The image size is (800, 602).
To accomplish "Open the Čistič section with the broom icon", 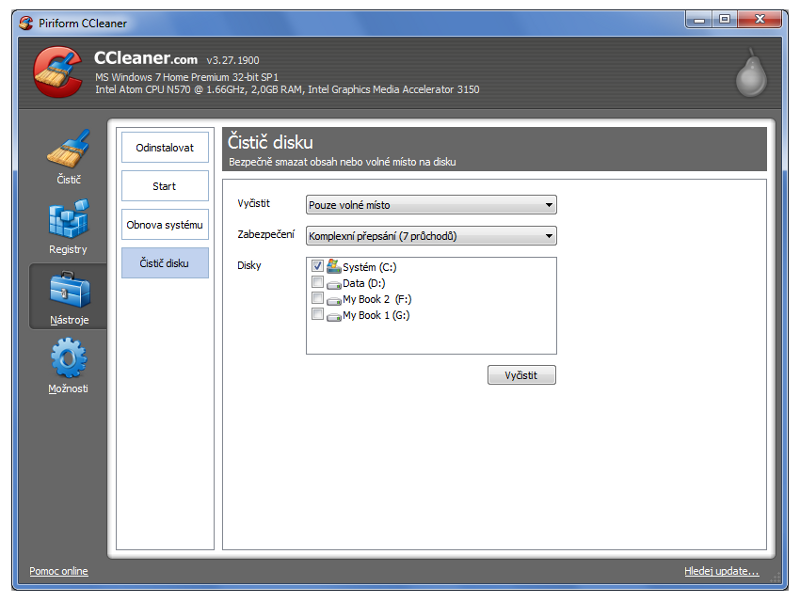I will coord(68,152).
